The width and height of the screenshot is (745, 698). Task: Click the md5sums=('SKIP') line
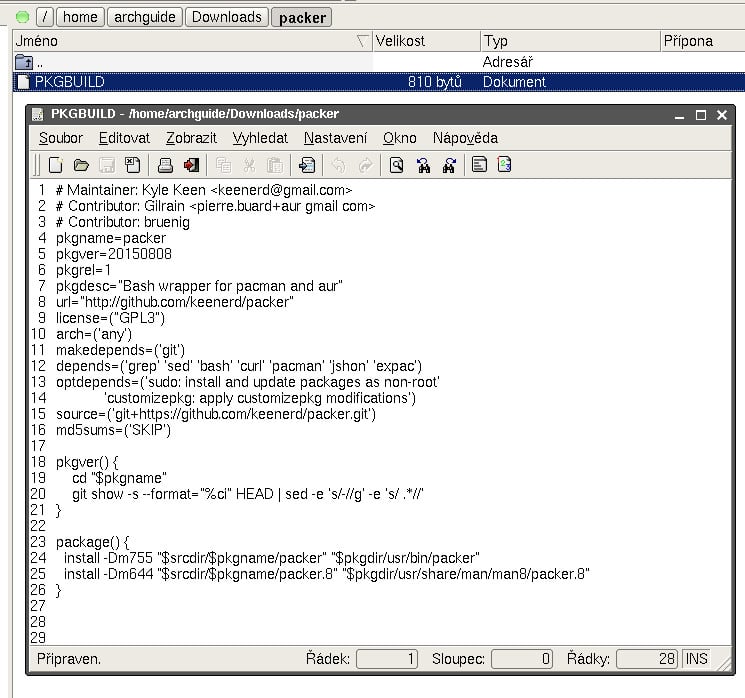coord(113,430)
